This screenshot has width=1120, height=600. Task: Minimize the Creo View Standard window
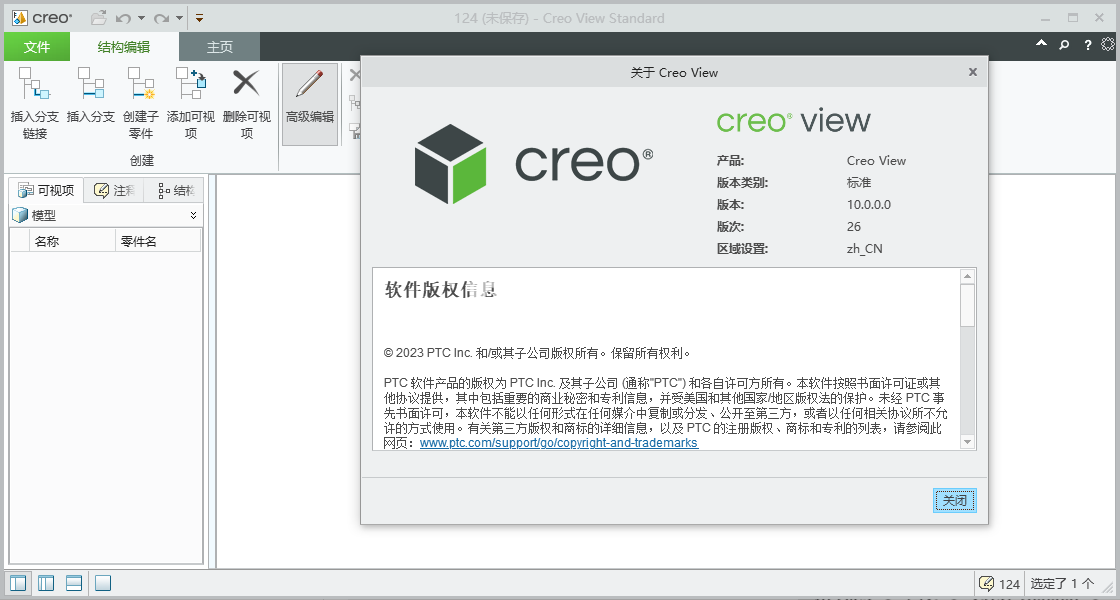pyautogui.click(x=1044, y=18)
